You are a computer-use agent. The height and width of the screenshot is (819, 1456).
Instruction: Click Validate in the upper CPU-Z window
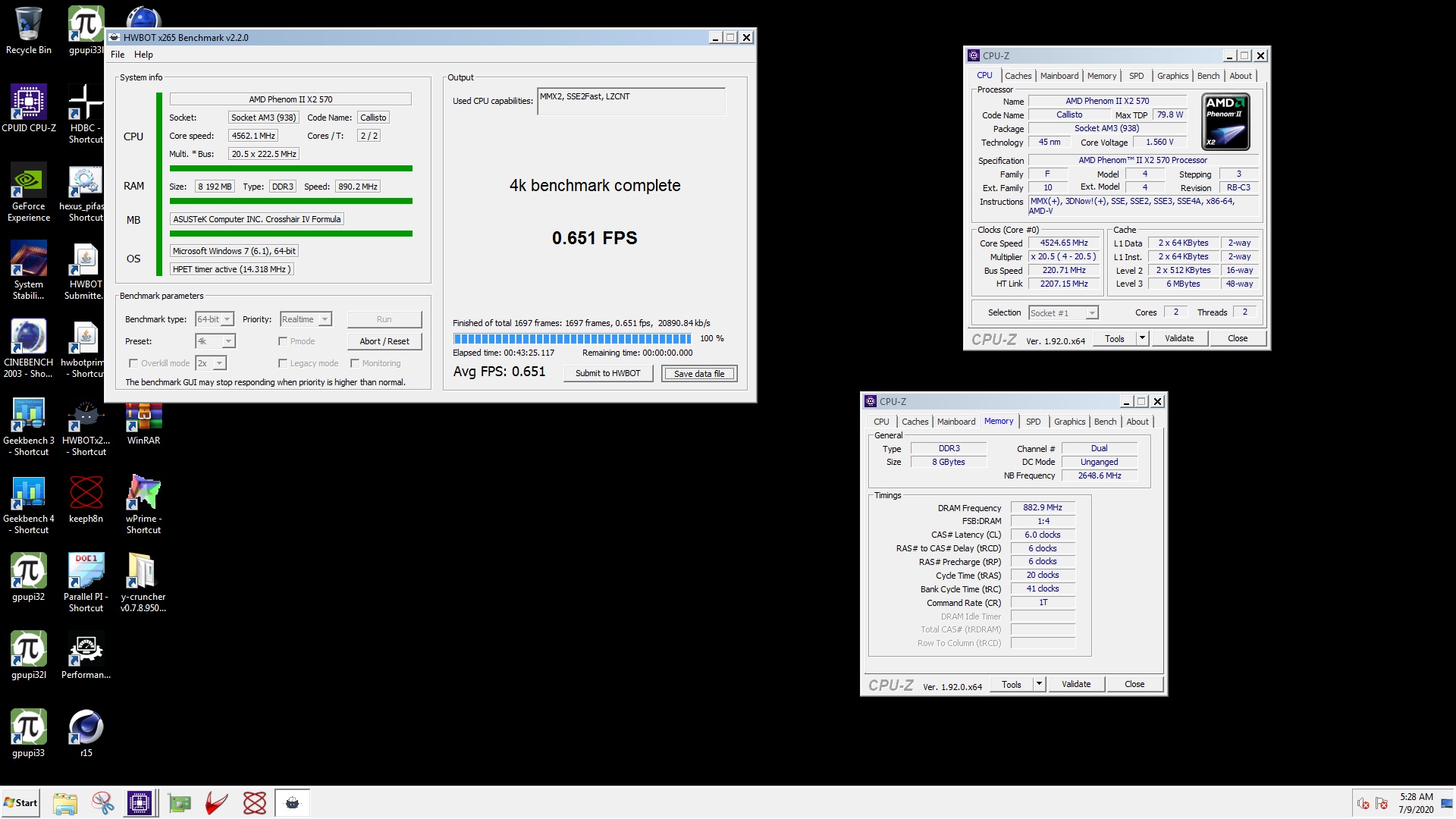(x=1179, y=339)
